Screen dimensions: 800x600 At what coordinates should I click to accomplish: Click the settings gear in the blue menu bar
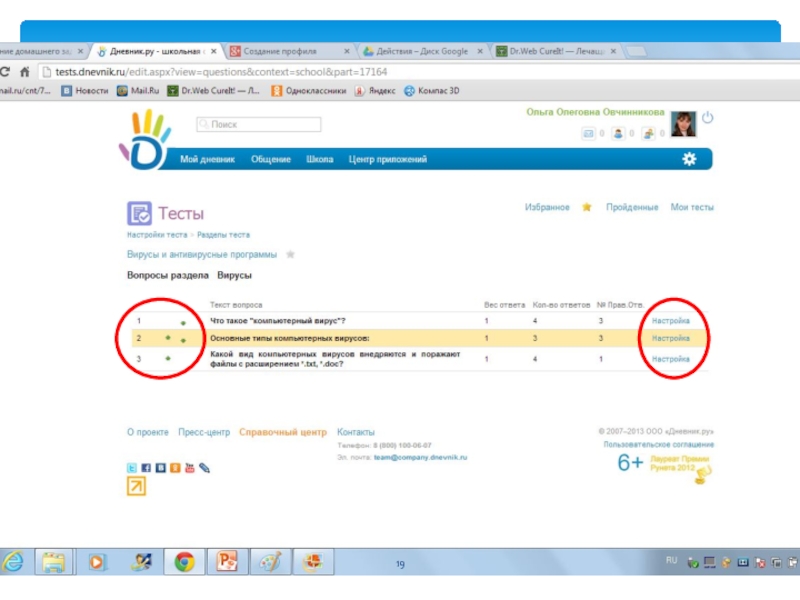pyautogui.click(x=689, y=159)
